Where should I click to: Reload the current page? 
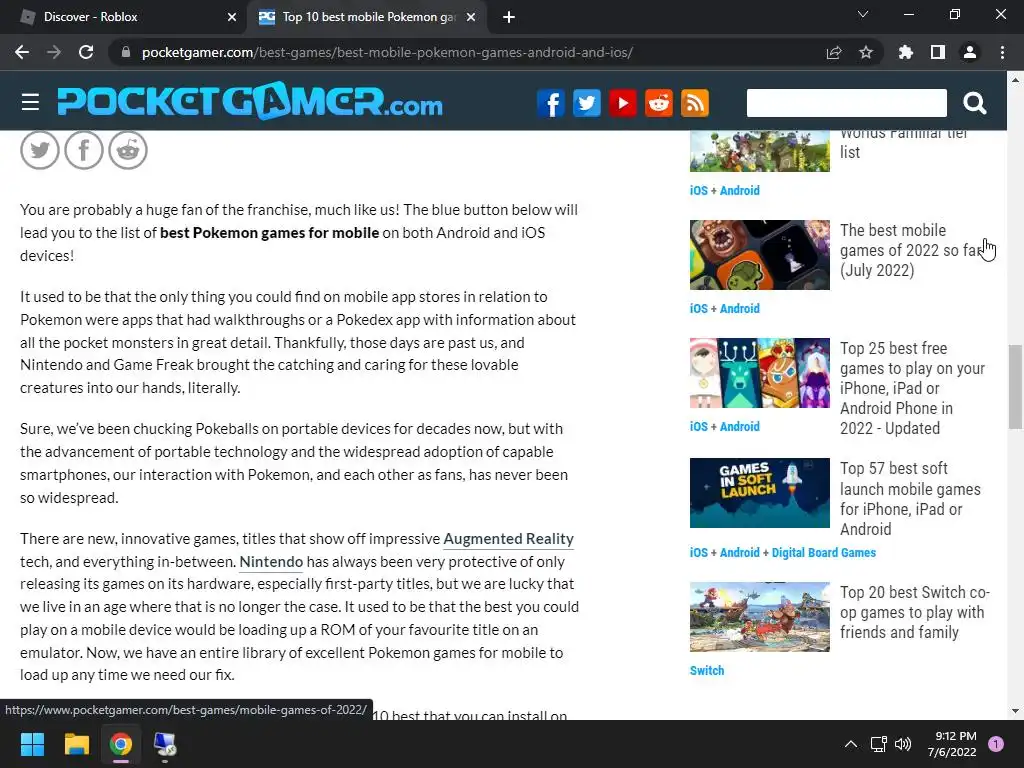point(86,52)
